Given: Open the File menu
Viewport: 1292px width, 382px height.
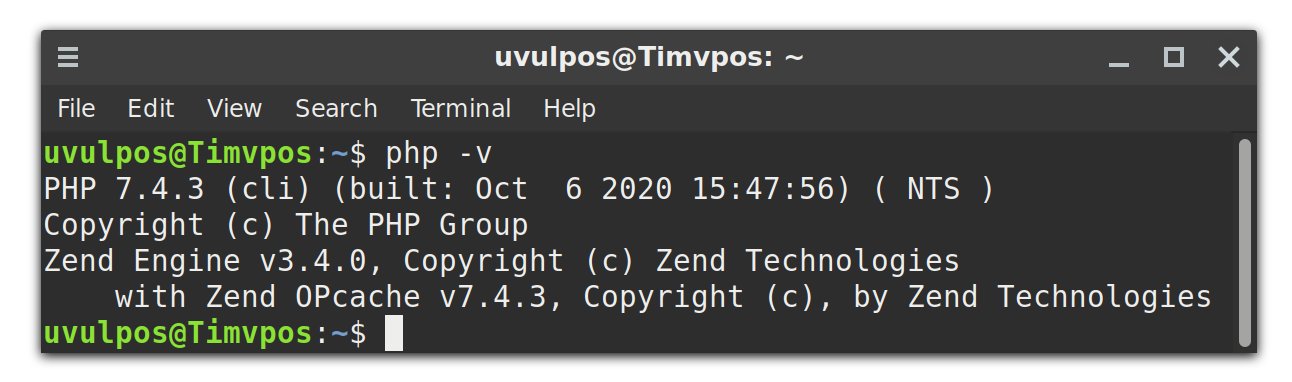Looking at the screenshot, I should (76, 108).
